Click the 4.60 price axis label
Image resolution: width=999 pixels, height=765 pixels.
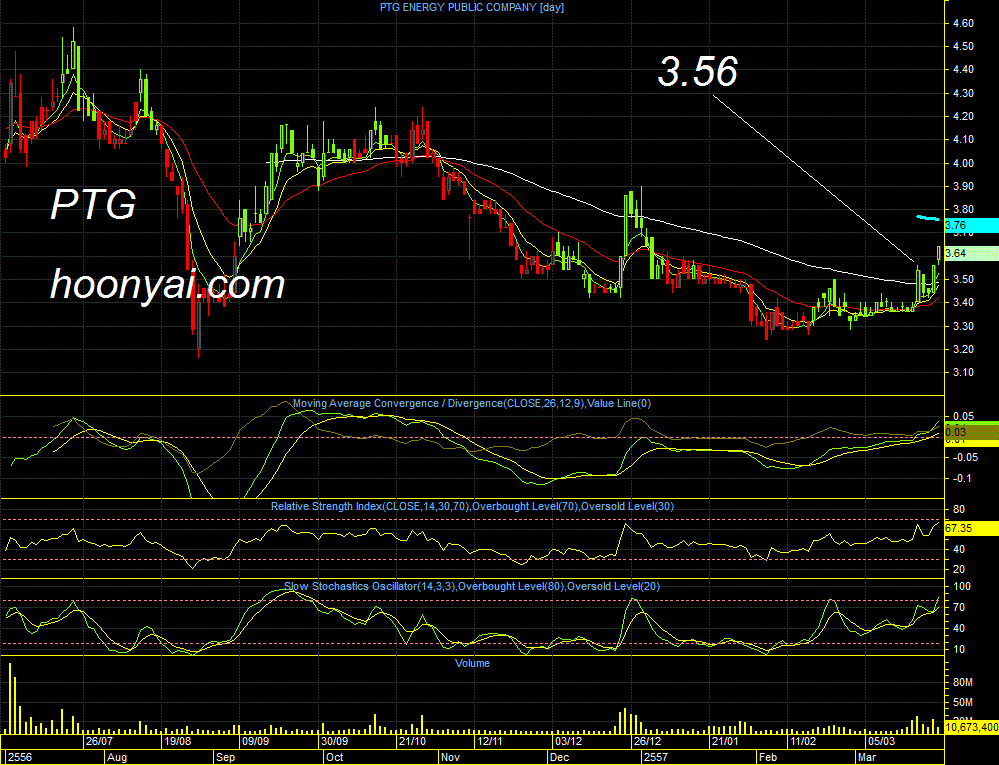pyautogui.click(x=963, y=23)
